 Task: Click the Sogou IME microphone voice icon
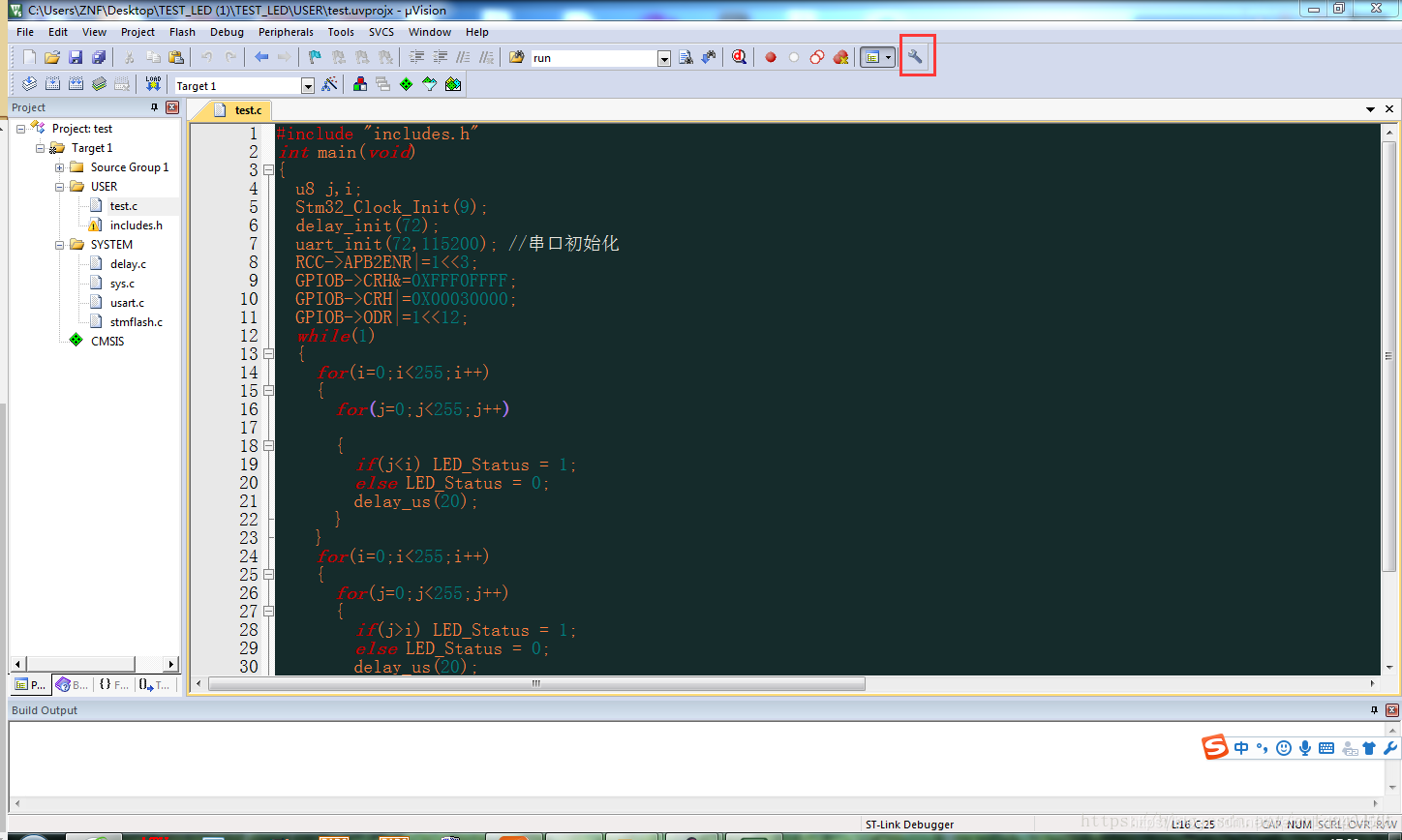click(x=1305, y=748)
